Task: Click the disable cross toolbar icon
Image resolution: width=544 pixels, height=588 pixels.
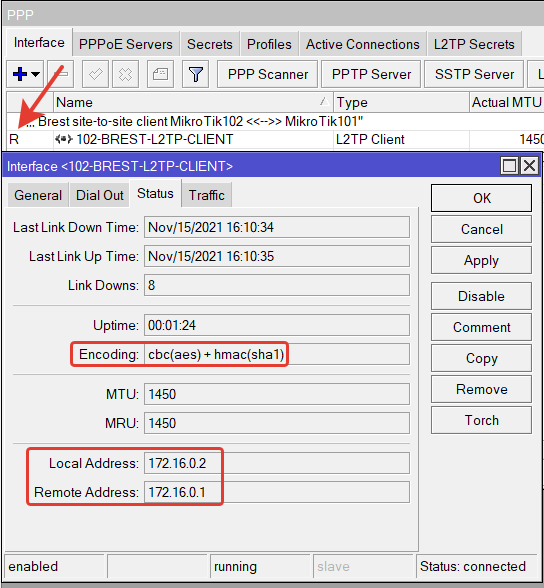Action: click(125, 74)
